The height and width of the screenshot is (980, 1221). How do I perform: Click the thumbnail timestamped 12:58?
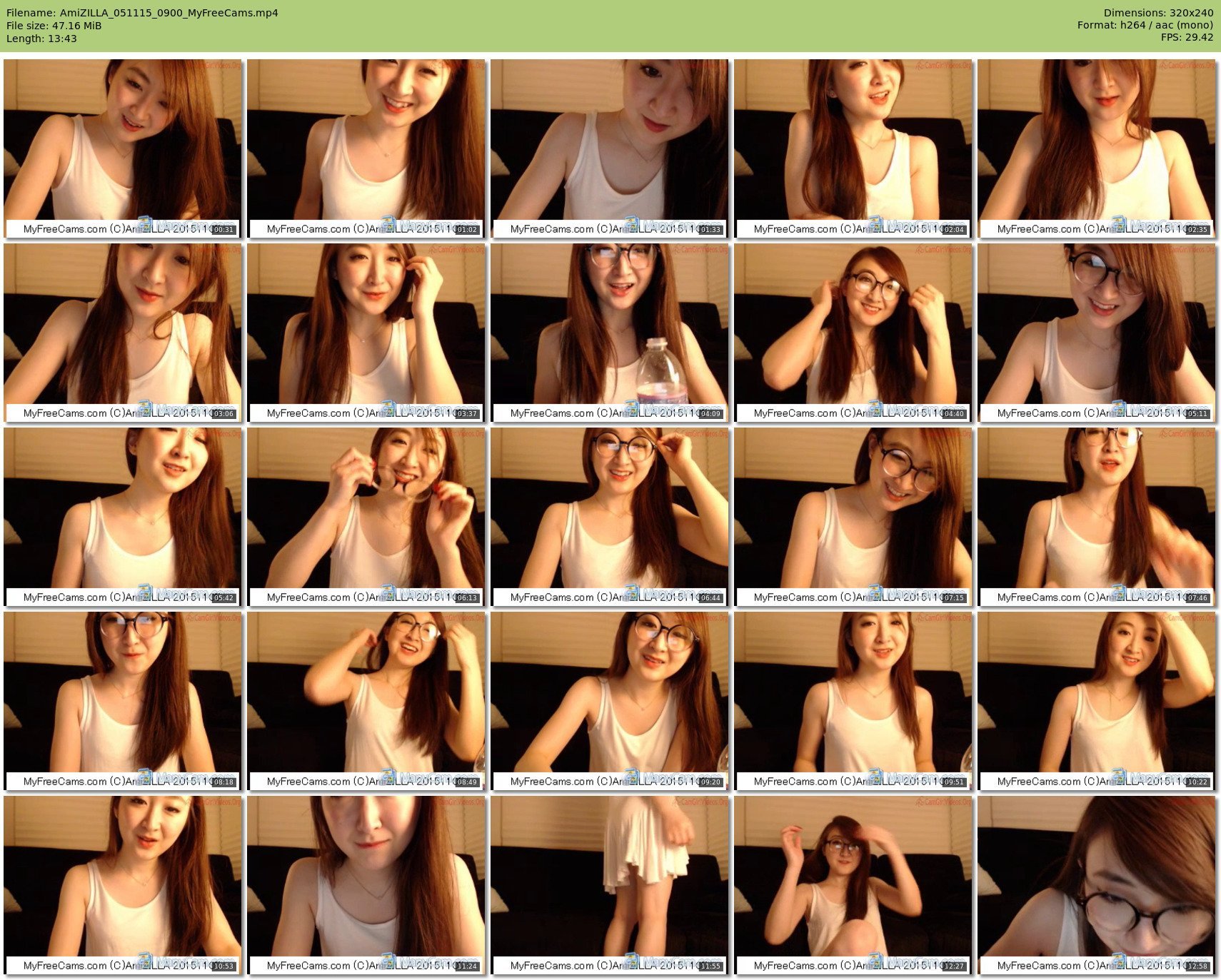click(1096, 885)
